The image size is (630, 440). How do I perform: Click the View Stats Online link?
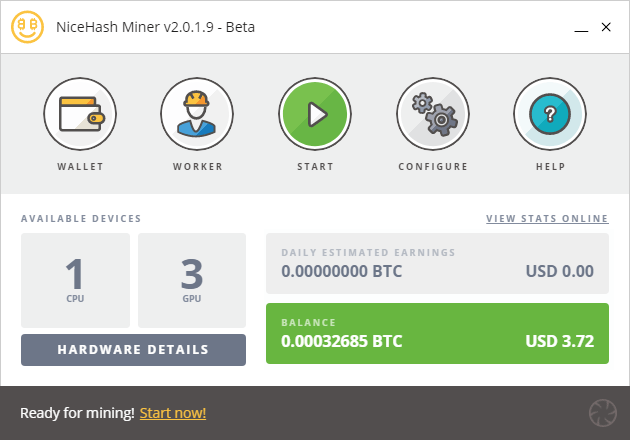pyautogui.click(x=547, y=219)
